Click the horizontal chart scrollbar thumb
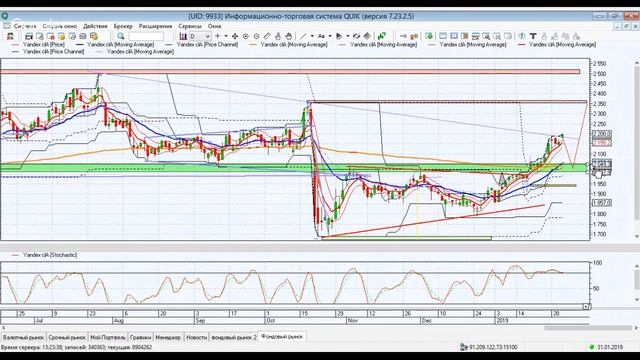The height and width of the screenshot is (360, 640). click(x=588, y=328)
